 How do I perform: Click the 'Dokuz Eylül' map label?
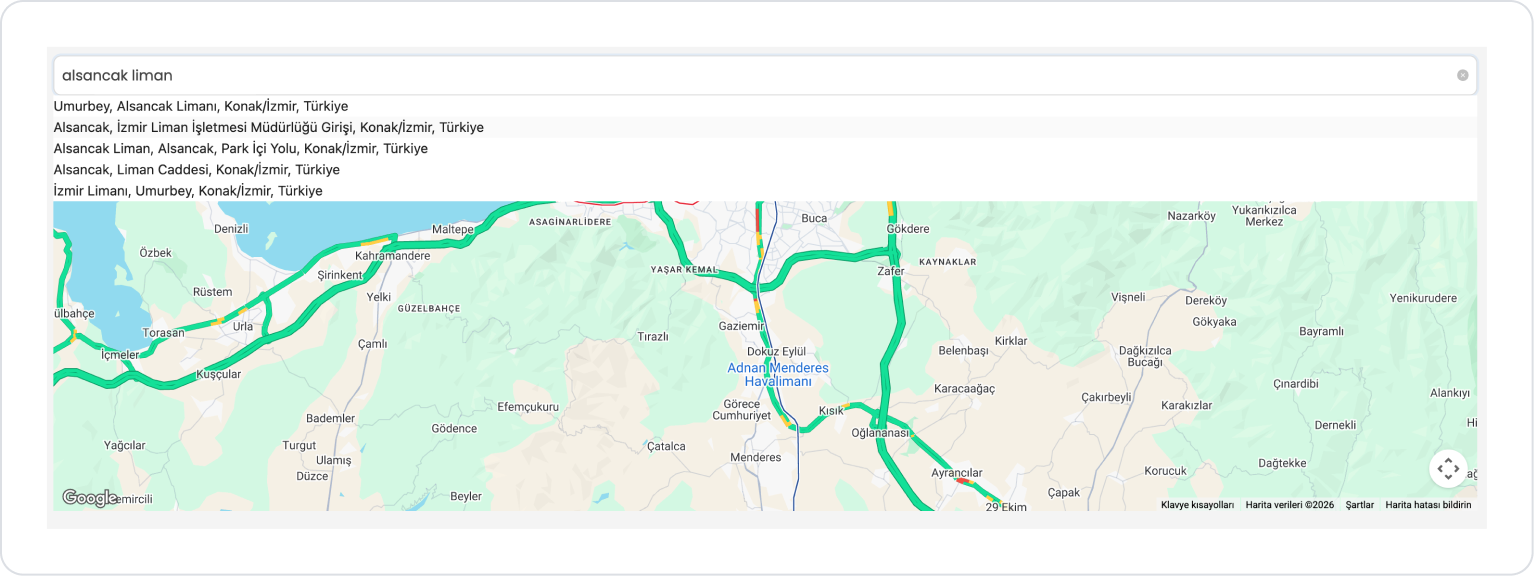click(x=776, y=352)
